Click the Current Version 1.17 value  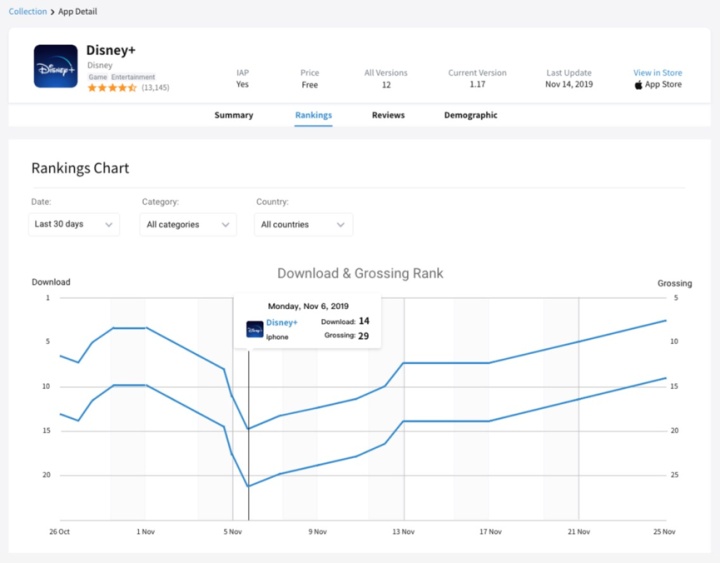(478, 84)
